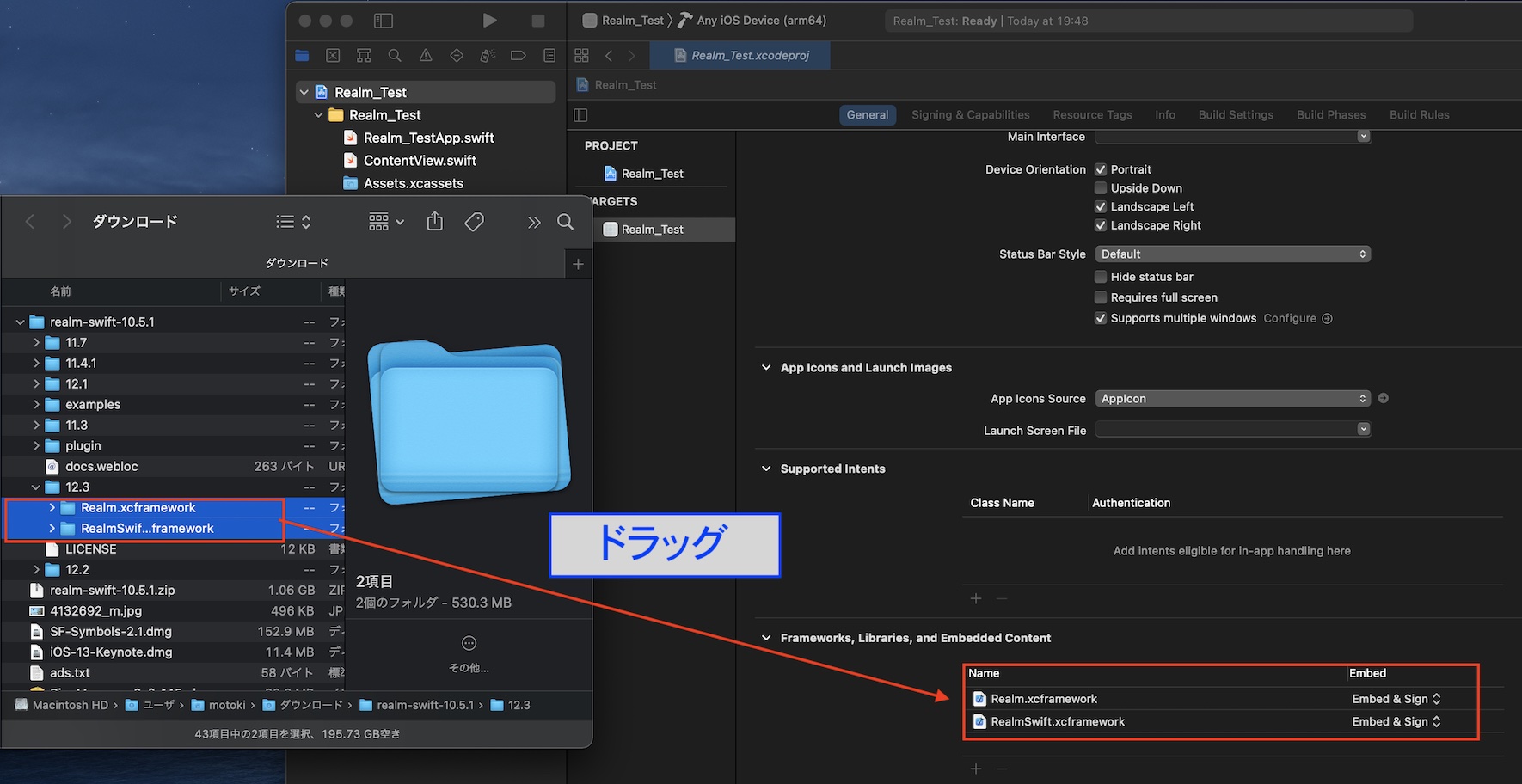1522x784 pixels.
Task: Open the Find navigator magnifier icon
Action: coord(395,55)
